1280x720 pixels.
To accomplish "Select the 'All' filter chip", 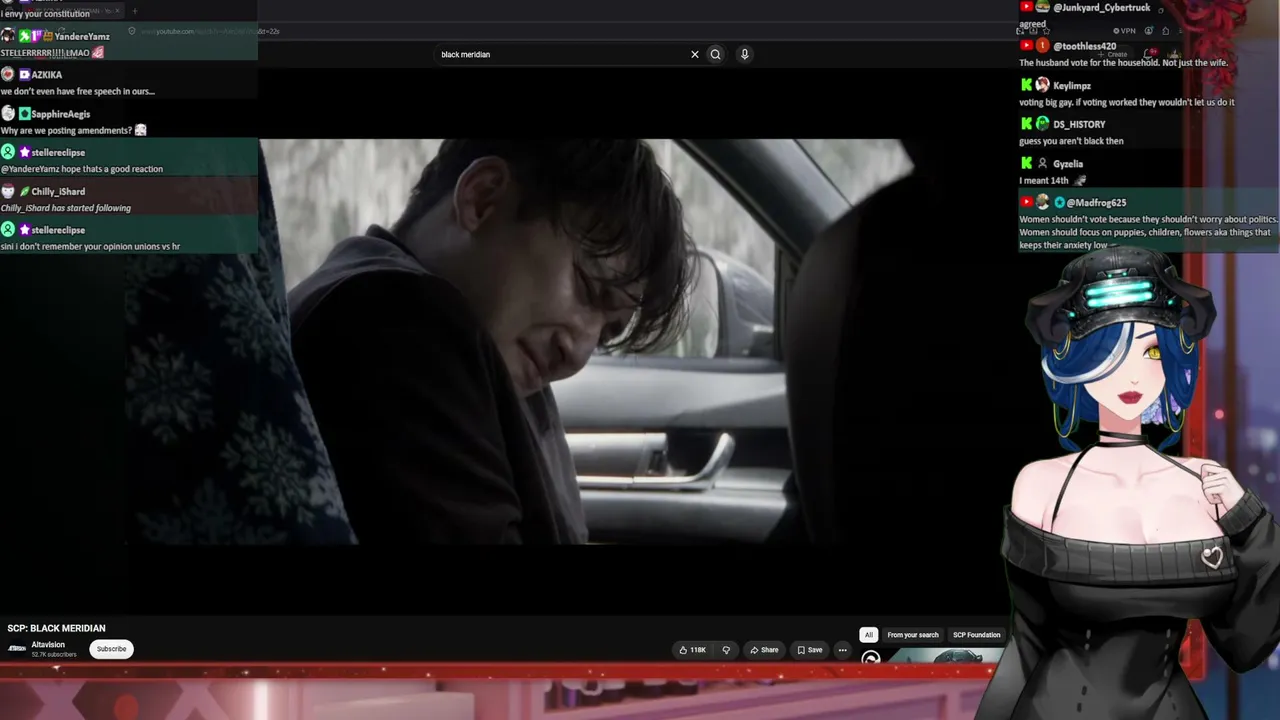I will pos(868,635).
